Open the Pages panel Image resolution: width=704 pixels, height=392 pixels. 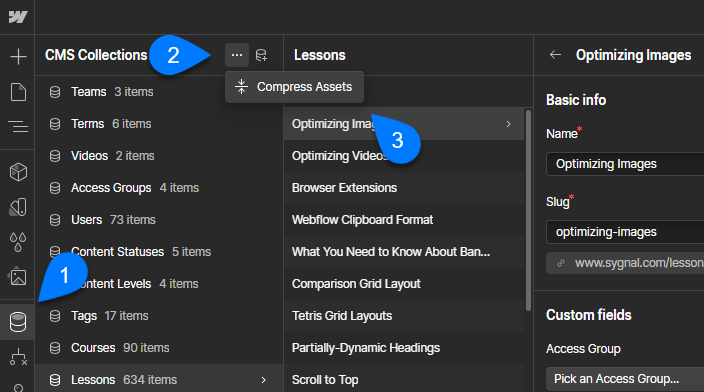tap(18, 92)
